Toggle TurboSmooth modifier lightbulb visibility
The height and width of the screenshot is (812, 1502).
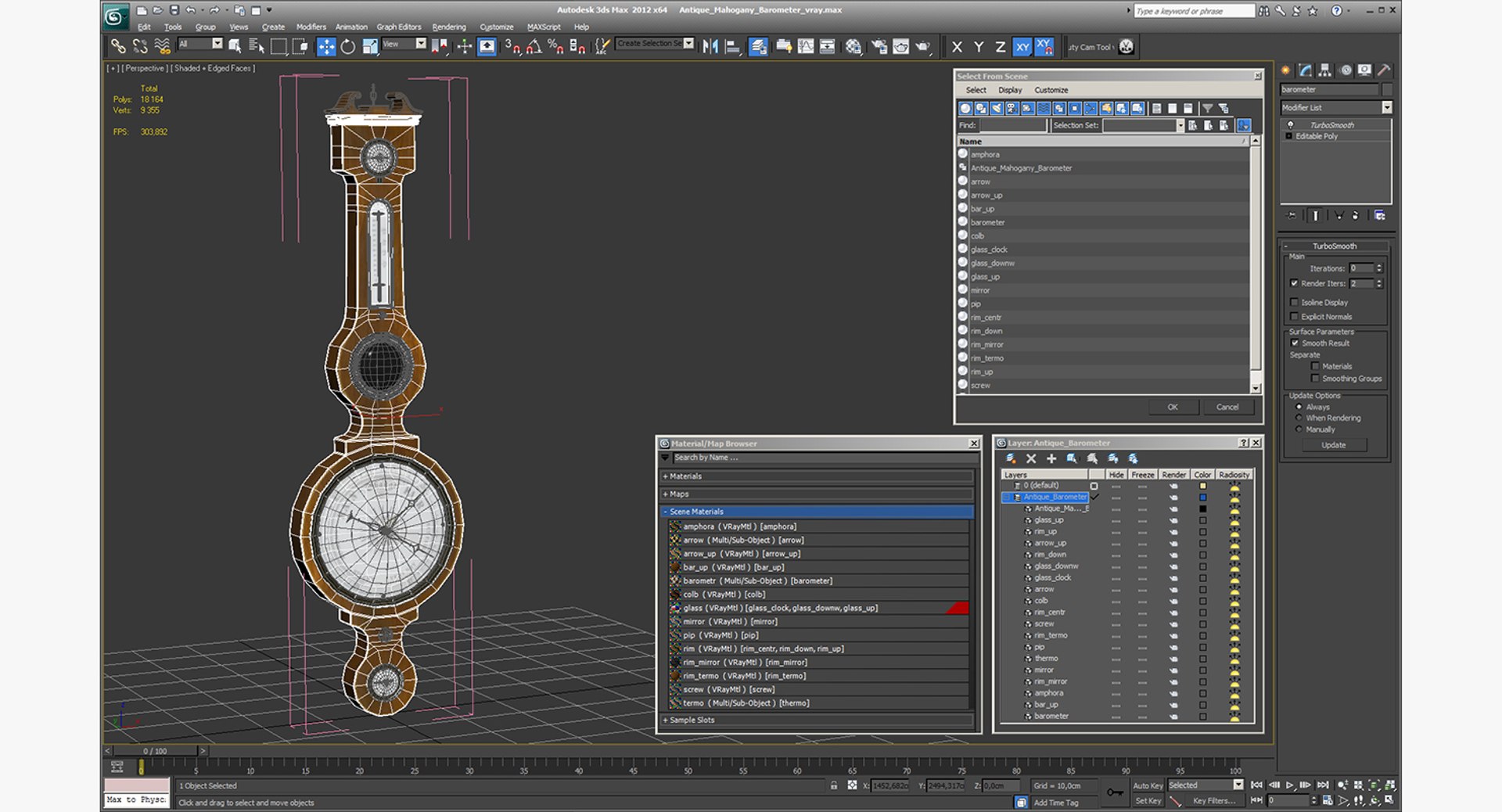coord(1290,125)
